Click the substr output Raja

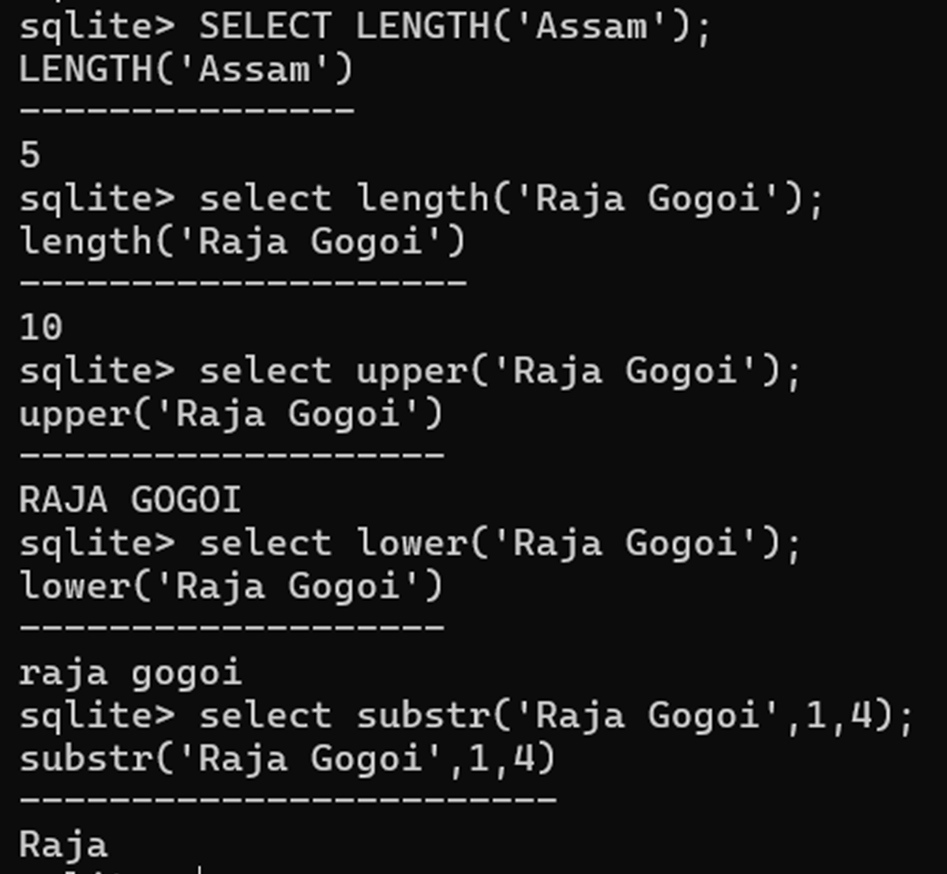[63, 845]
